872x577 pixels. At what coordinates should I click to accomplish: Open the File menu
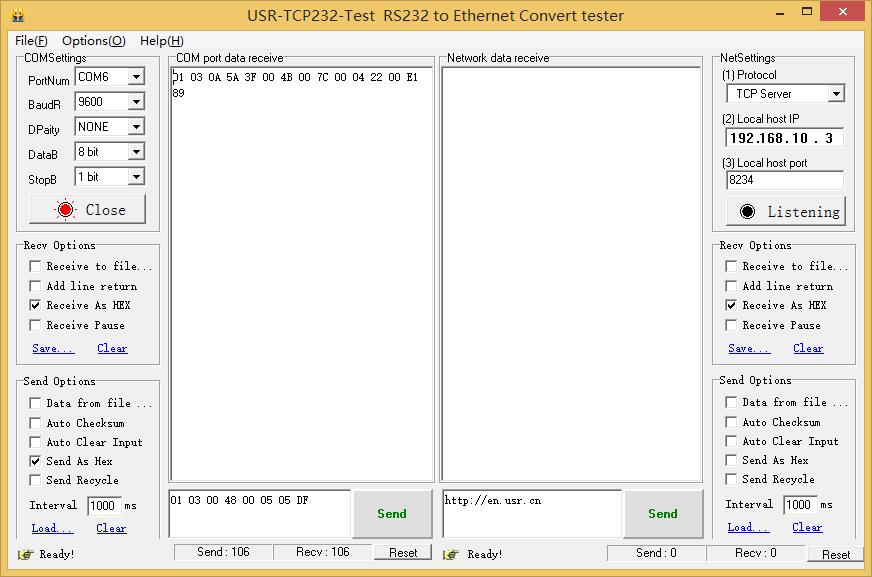coord(31,41)
